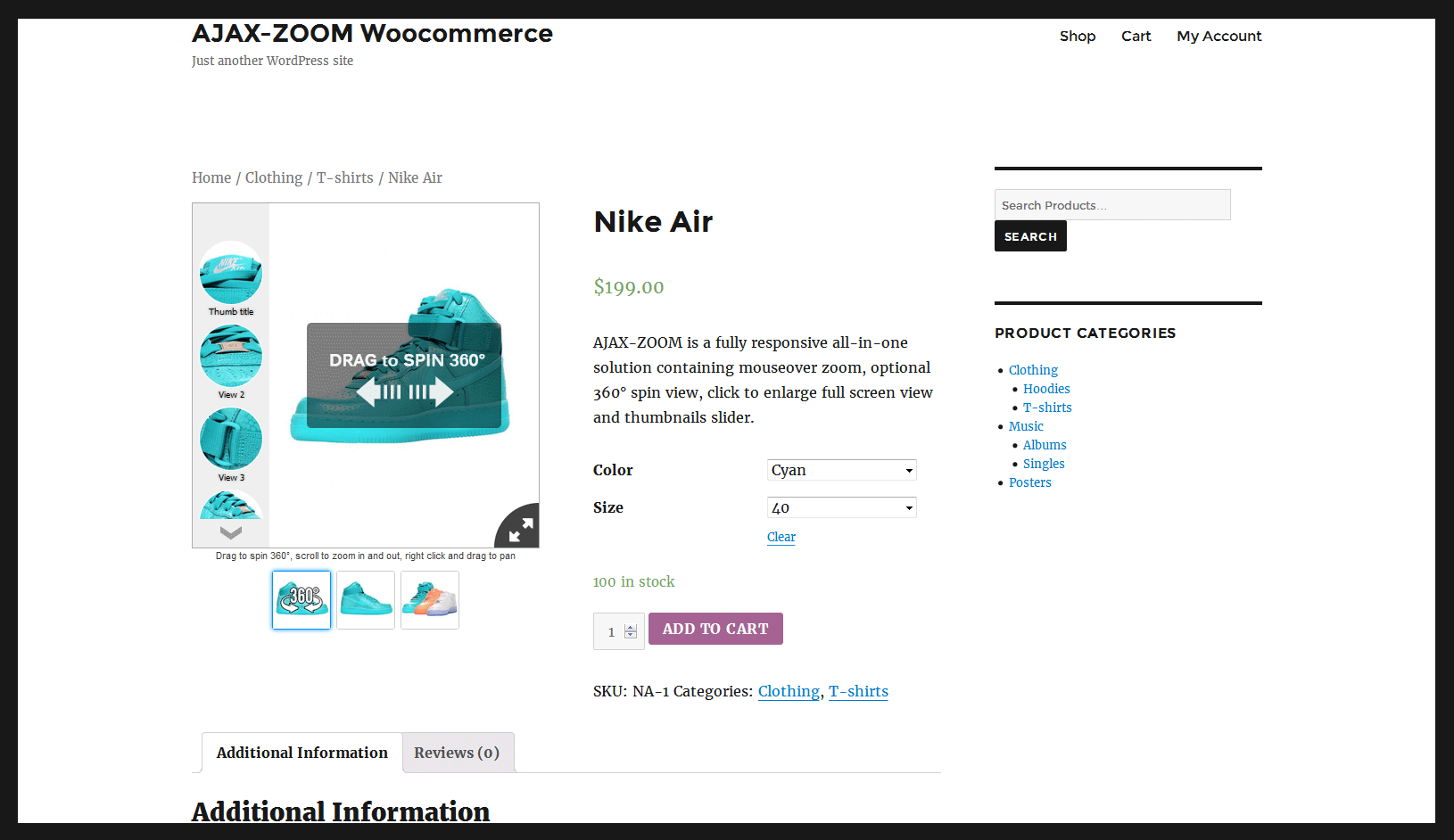1454x840 pixels.
Task: Click the black SEARCH button
Action: (x=1030, y=236)
